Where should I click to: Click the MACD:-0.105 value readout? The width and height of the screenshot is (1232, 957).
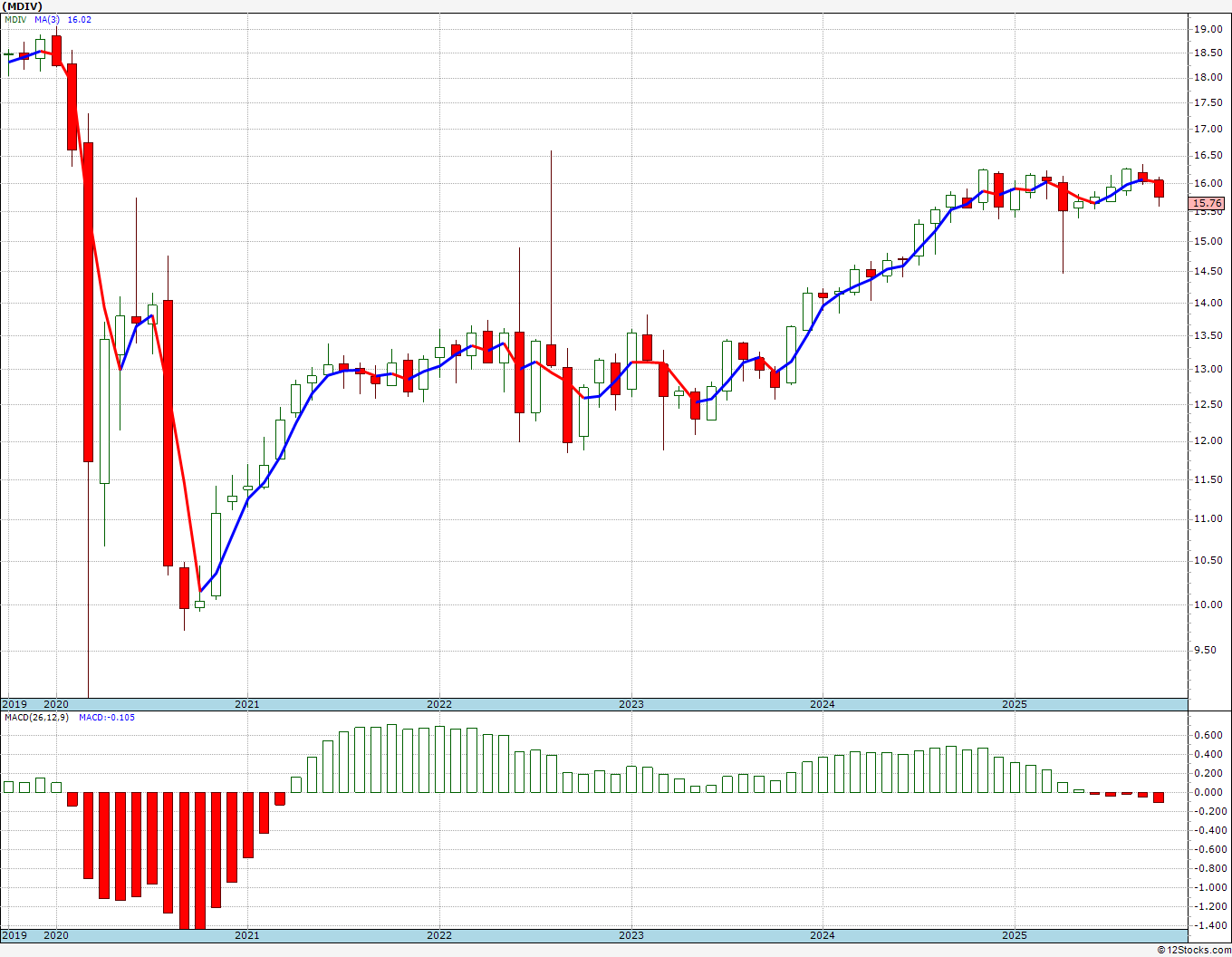pos(107,718)
